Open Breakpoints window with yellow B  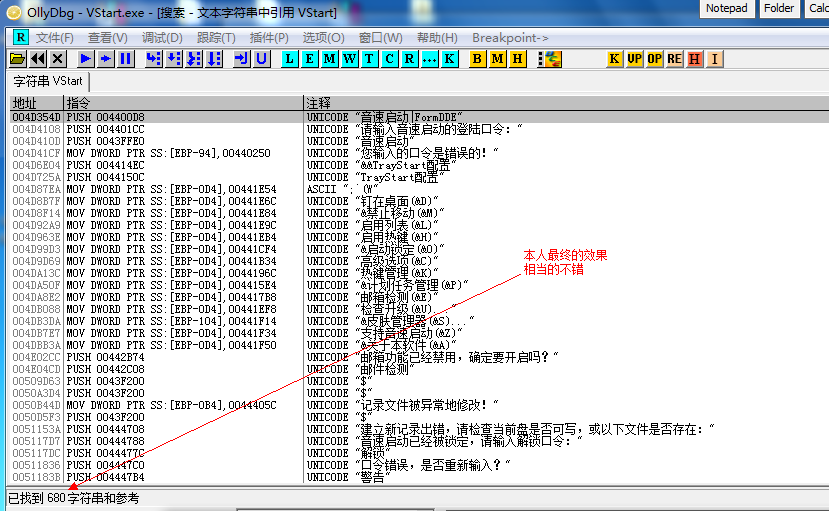477,59
